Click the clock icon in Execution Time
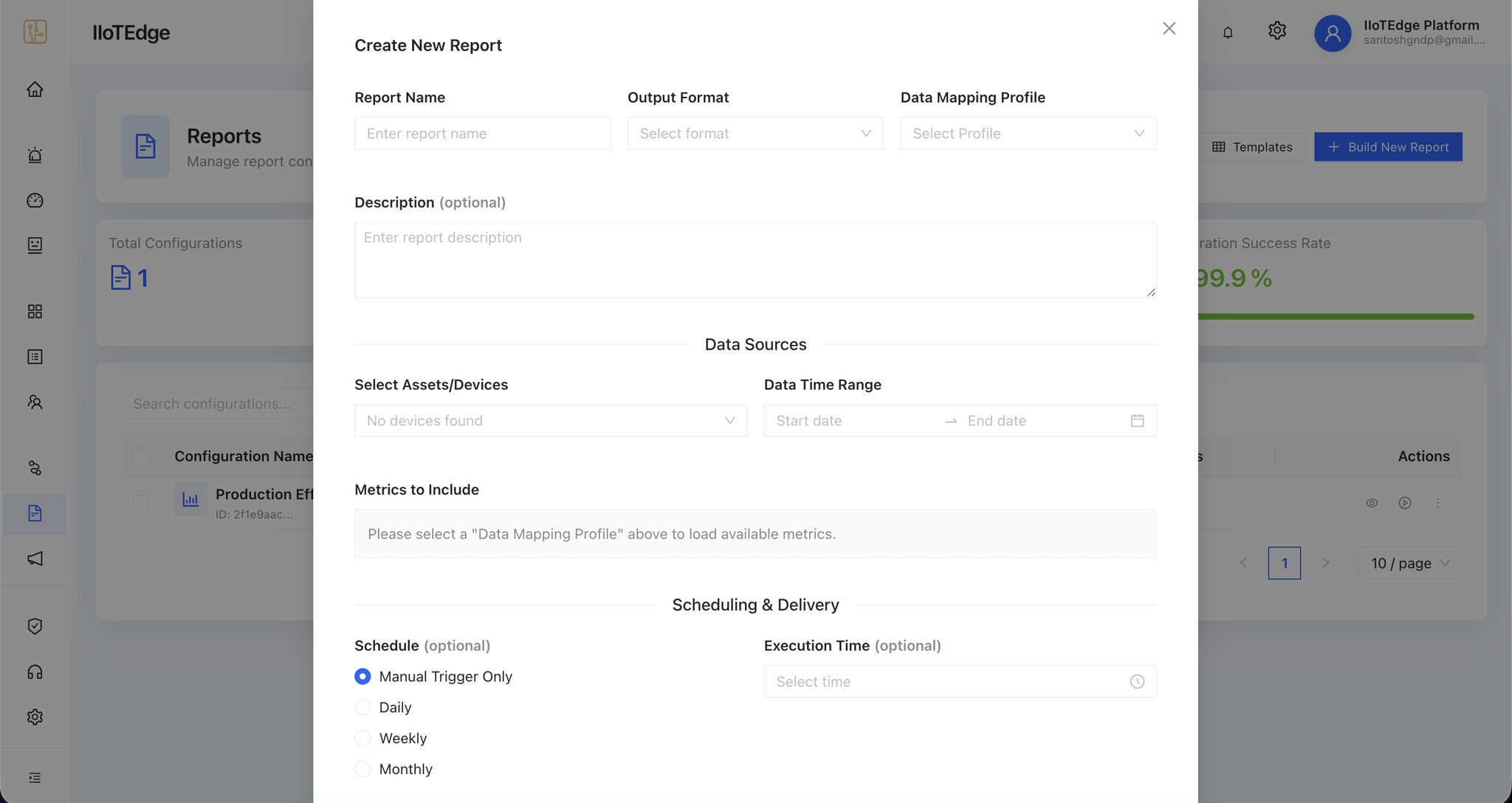The height and width of the screenshot is (803, 1512). [x=1137, y=682]
